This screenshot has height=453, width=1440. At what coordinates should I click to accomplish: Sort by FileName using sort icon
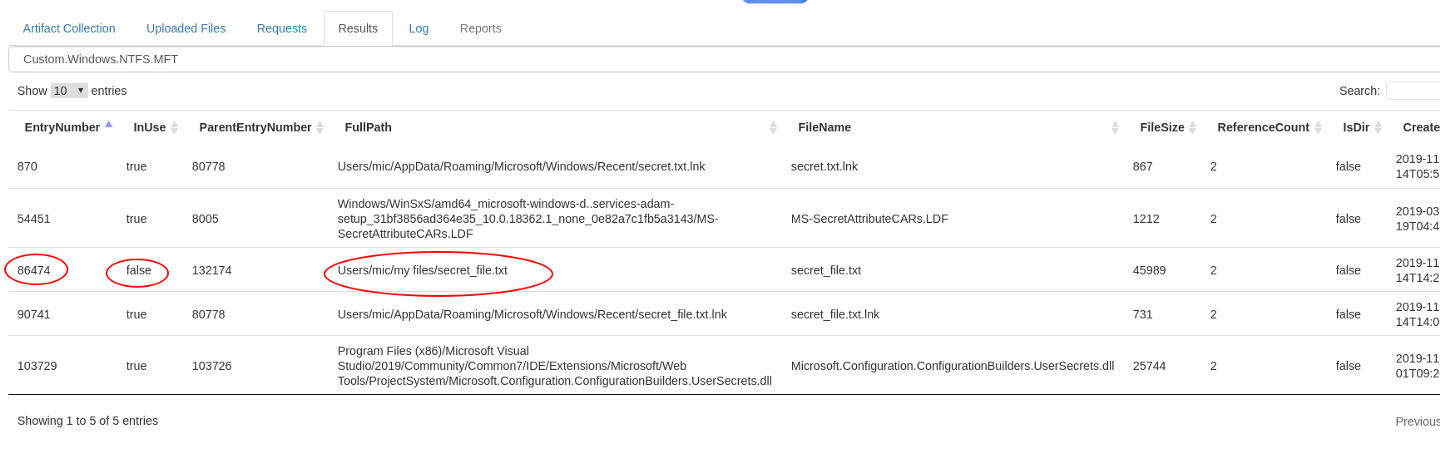click(x=1115, y=128)
